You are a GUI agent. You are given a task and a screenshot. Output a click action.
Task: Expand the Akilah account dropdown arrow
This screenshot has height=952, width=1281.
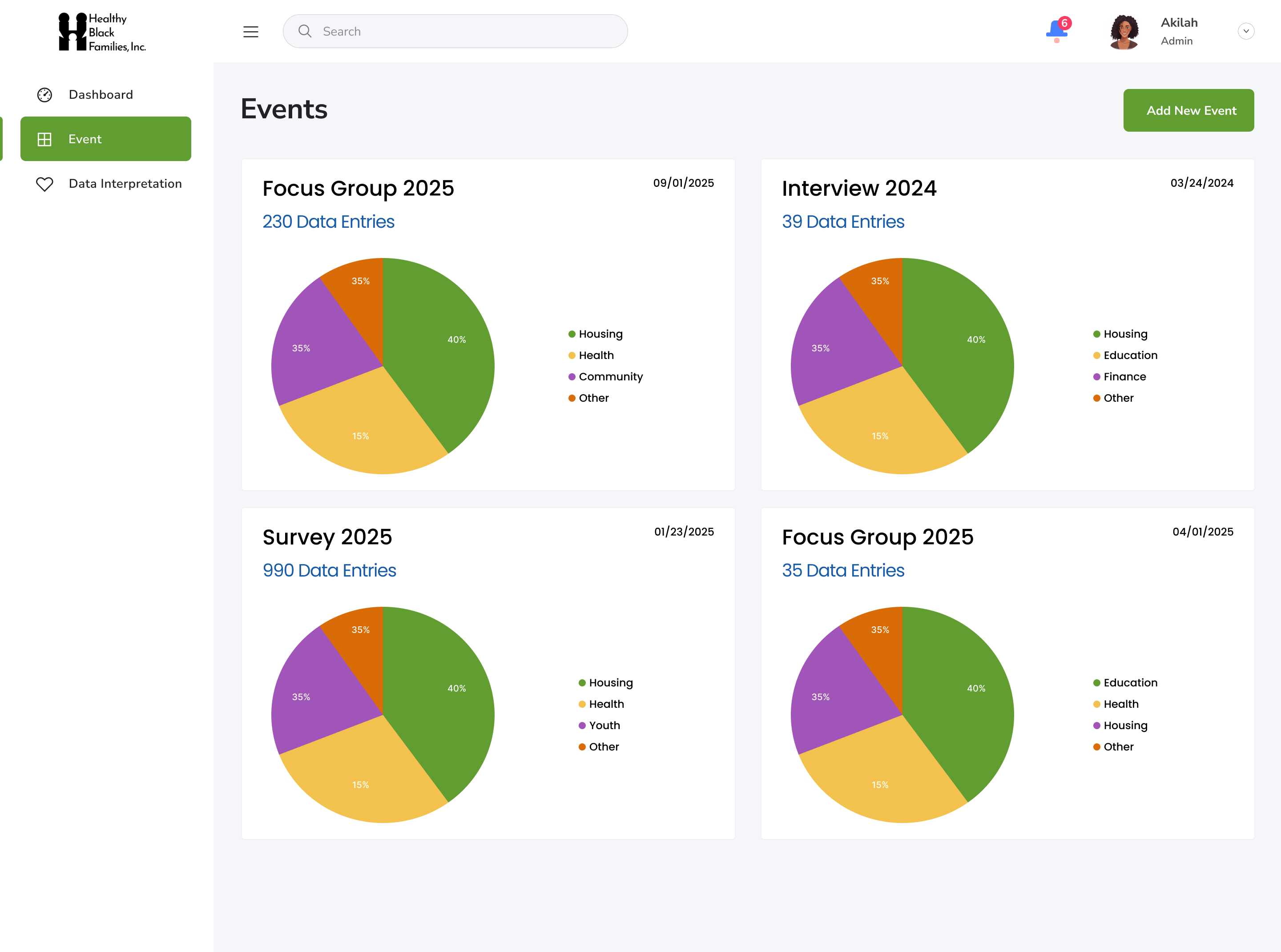point(1246,31)
